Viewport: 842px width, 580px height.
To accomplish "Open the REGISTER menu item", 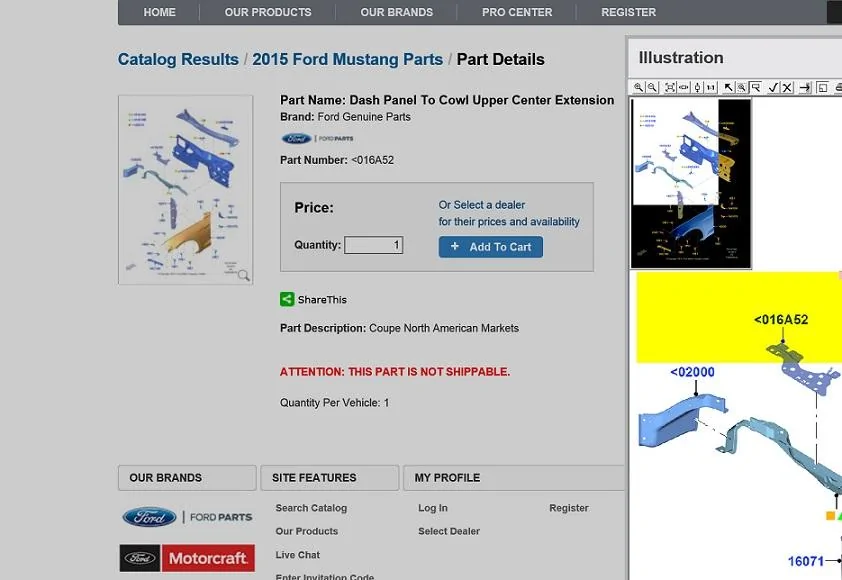I will point(628,12).
